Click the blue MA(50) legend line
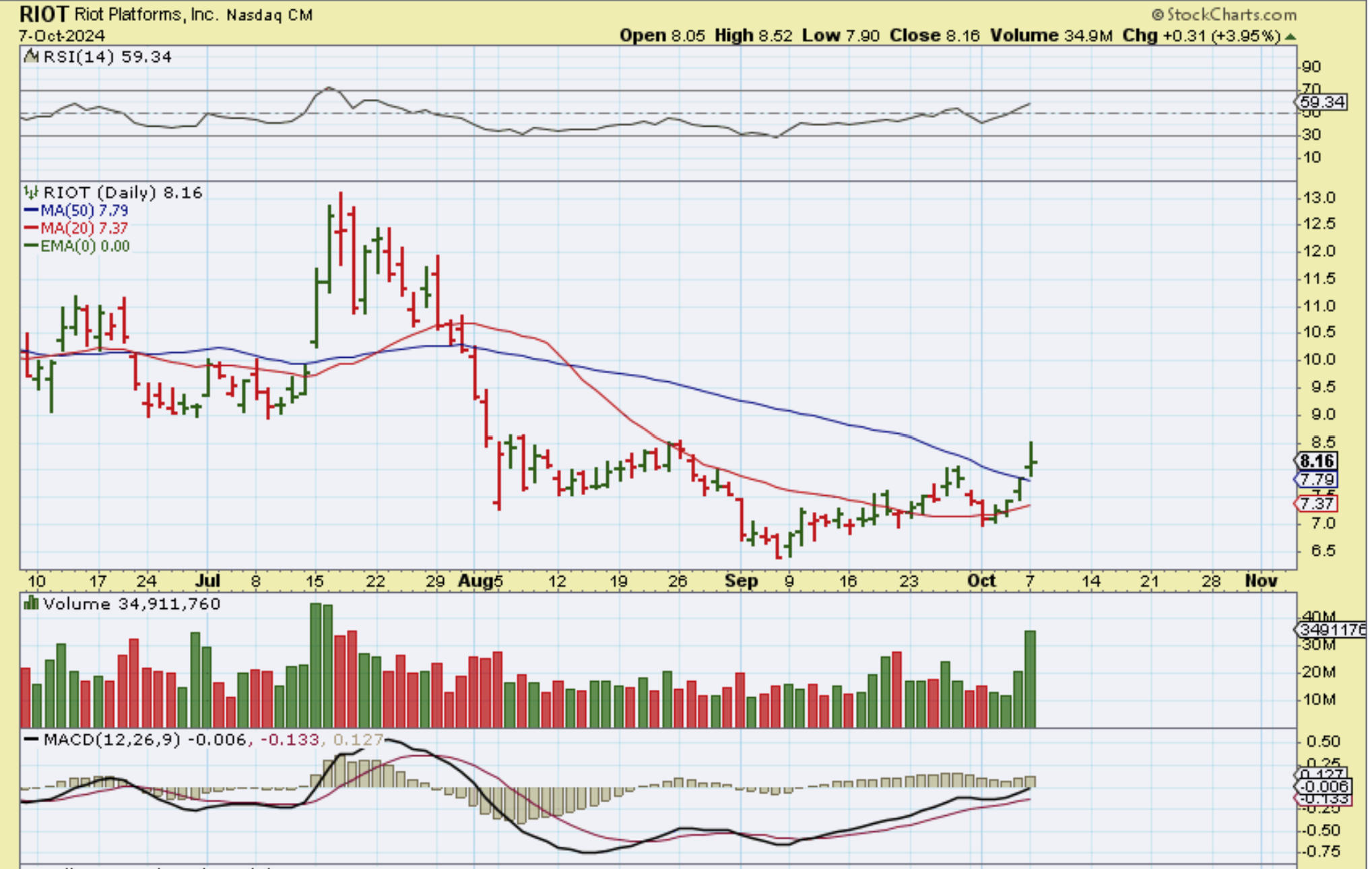This screenshot has height=869, width=1372. [31, 210]
